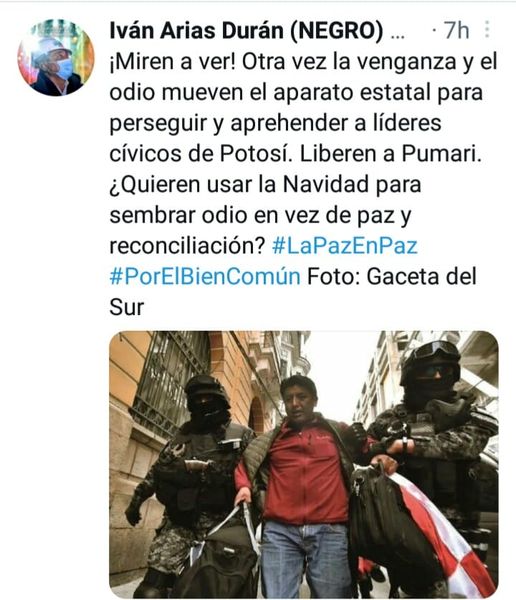Click the word "reconciliación?" in the tweet
516x600 pixels.
pos(187,246)
